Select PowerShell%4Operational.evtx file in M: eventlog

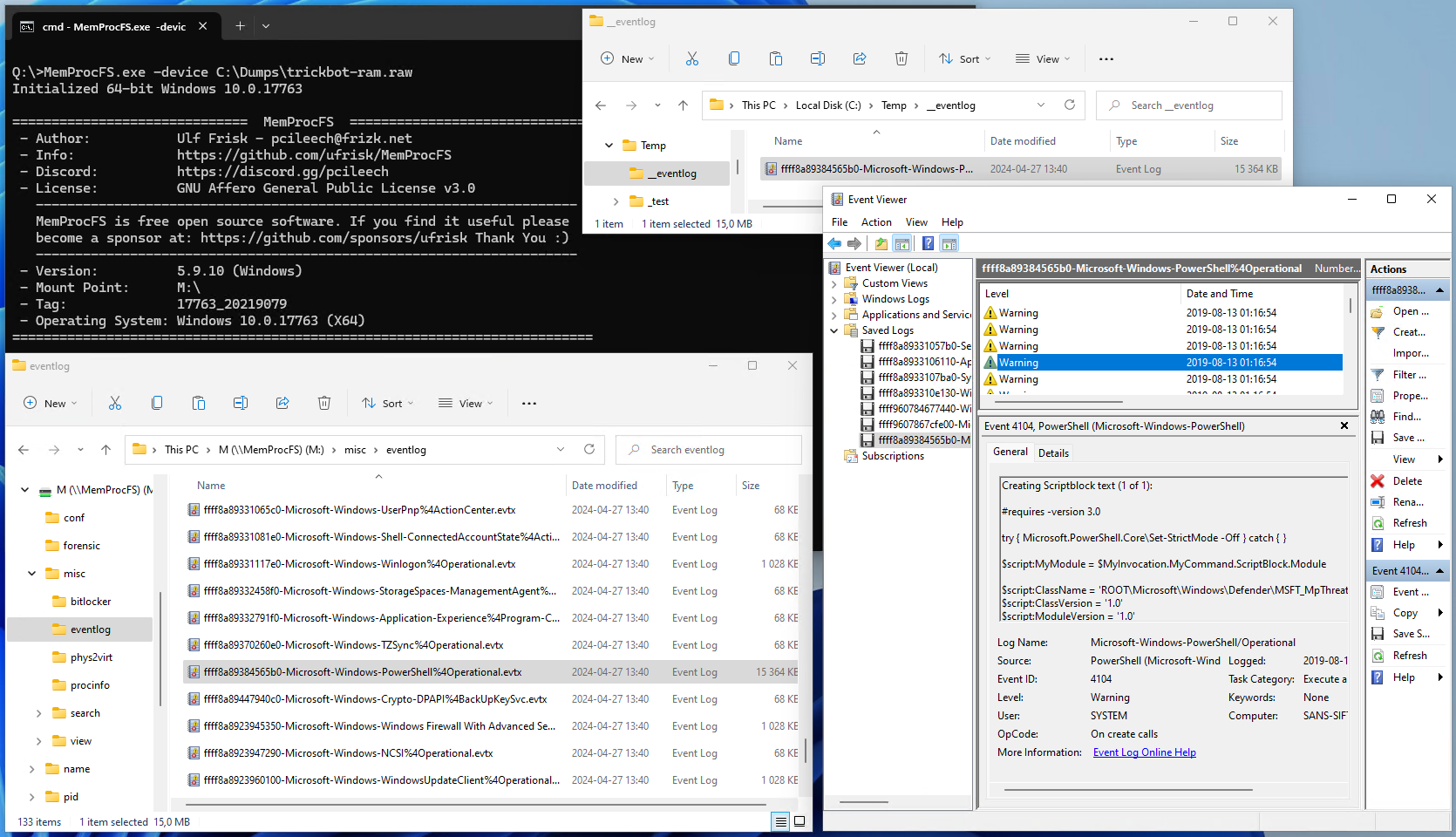point(491,672)
